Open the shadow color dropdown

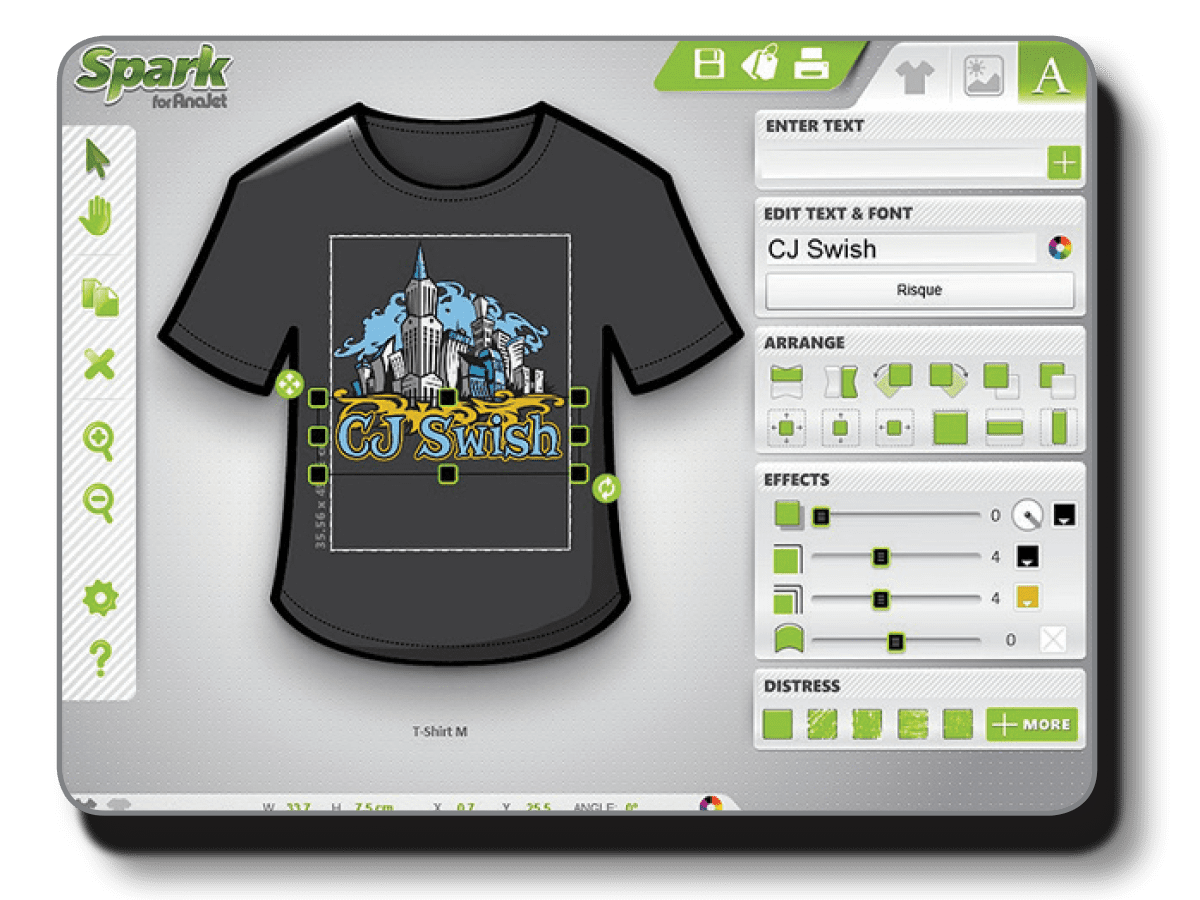1064,516
